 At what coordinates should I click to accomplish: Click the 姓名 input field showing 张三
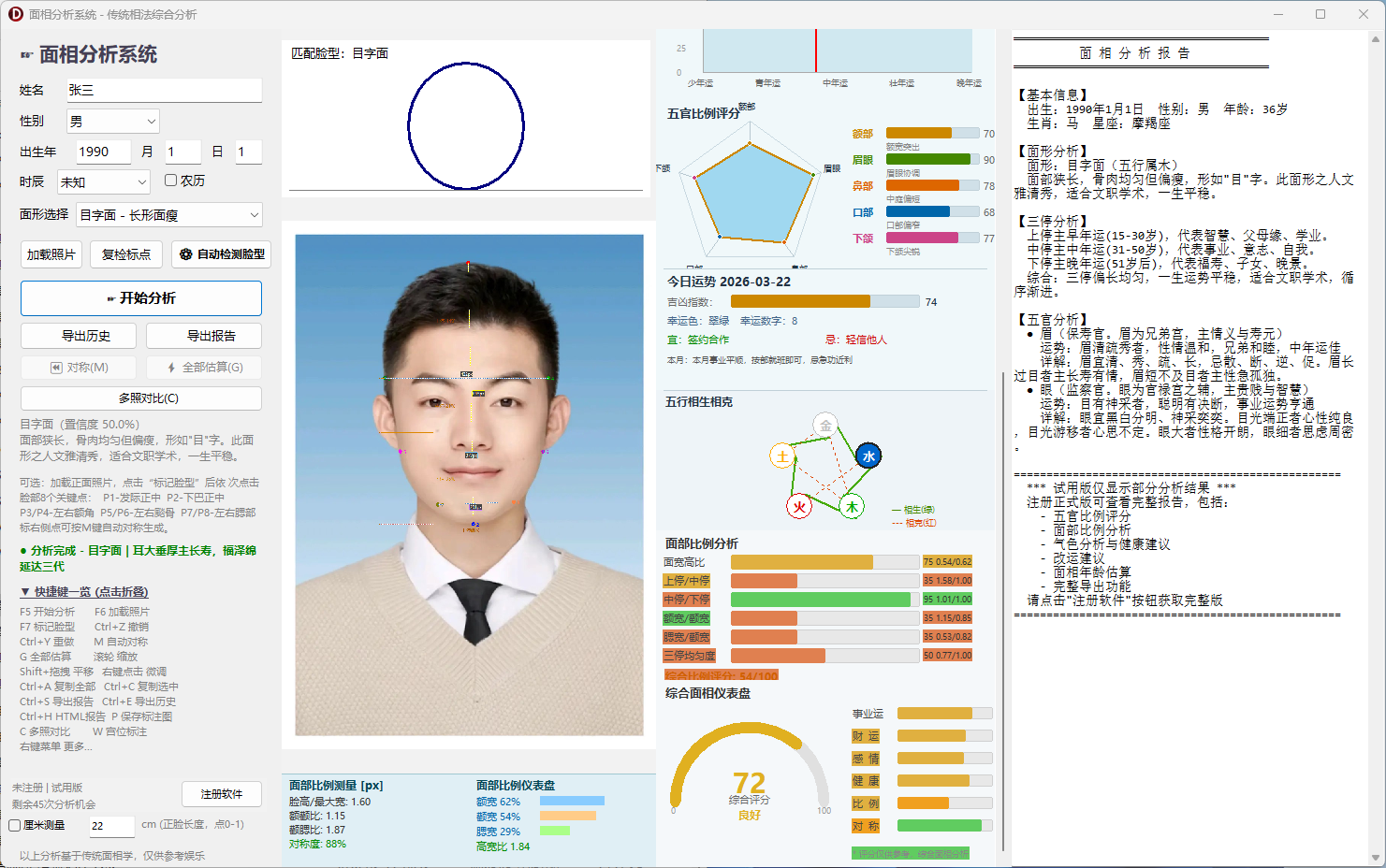pyautogui.click(x=164, y=90)
